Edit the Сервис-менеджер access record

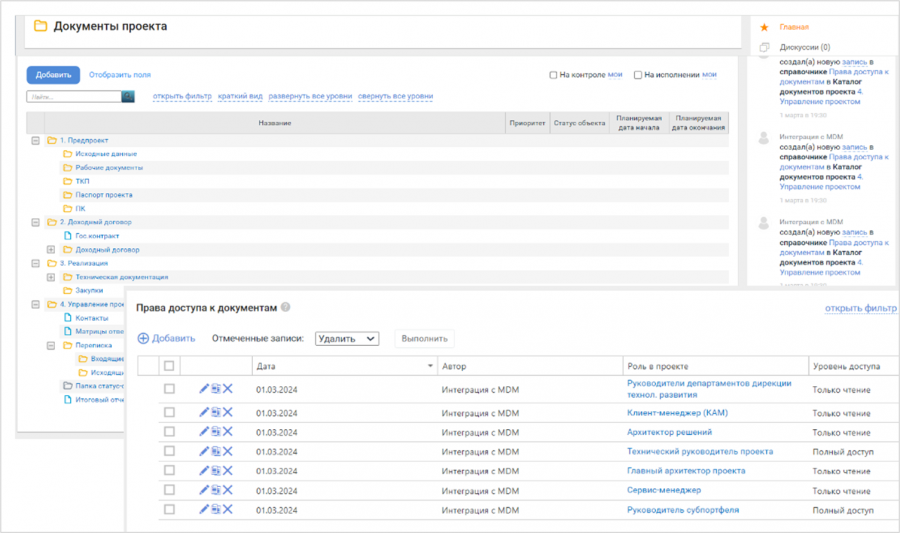204,490
